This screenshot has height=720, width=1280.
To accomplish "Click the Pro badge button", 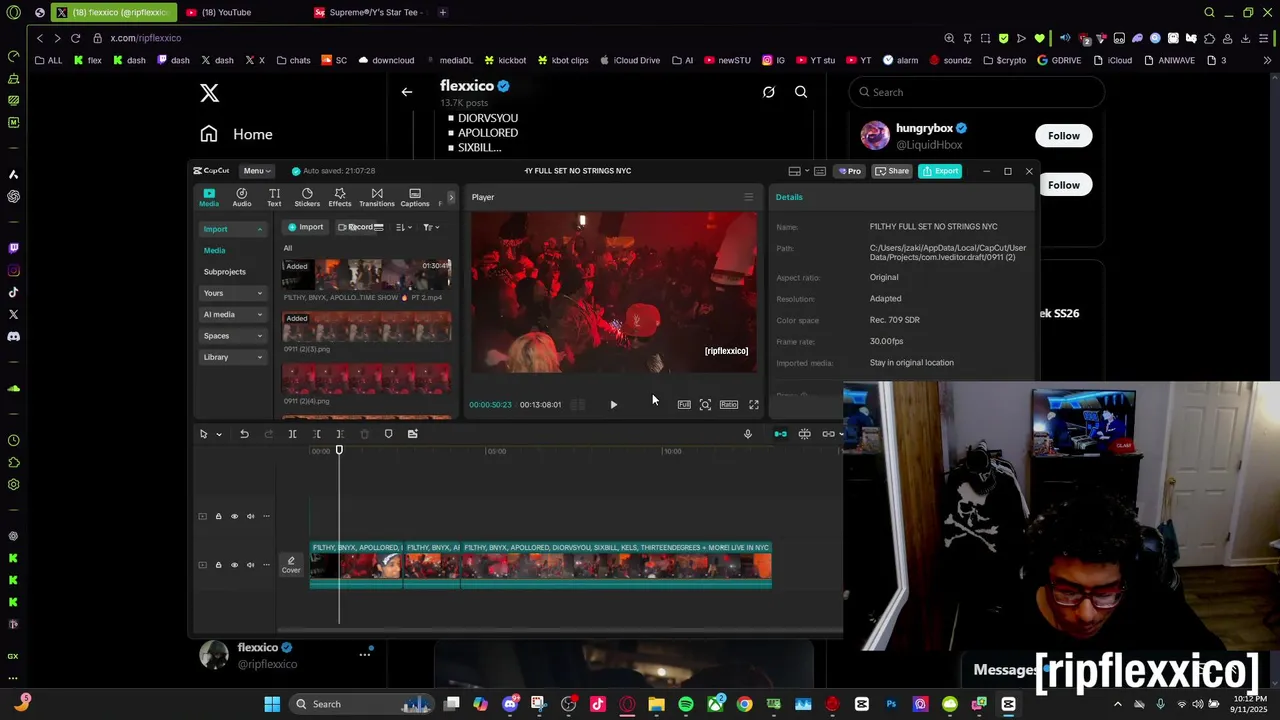I will (x=850, y=171).
